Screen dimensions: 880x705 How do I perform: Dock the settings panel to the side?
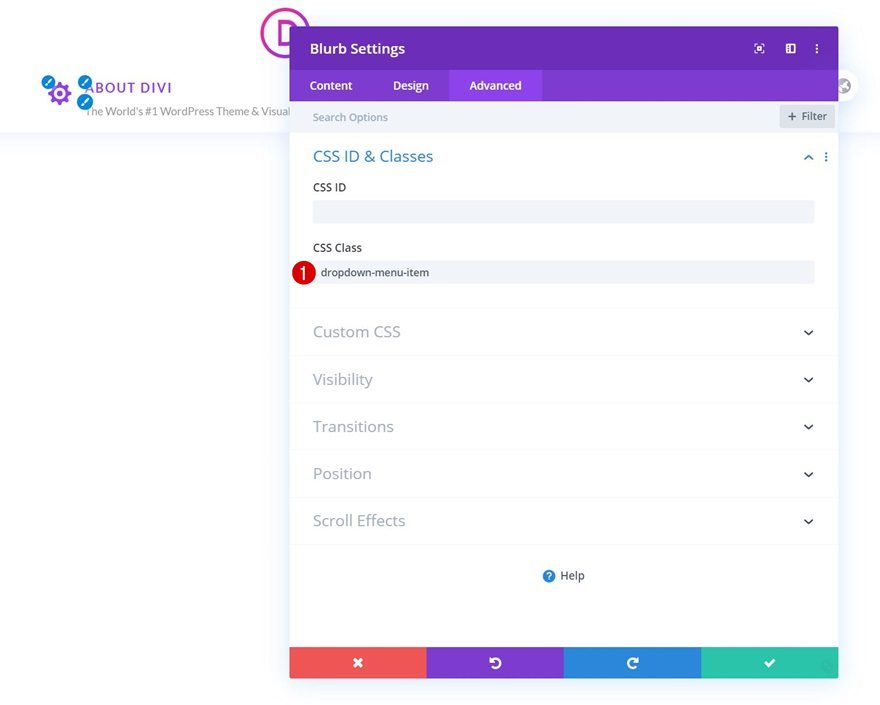coord(790,48)
